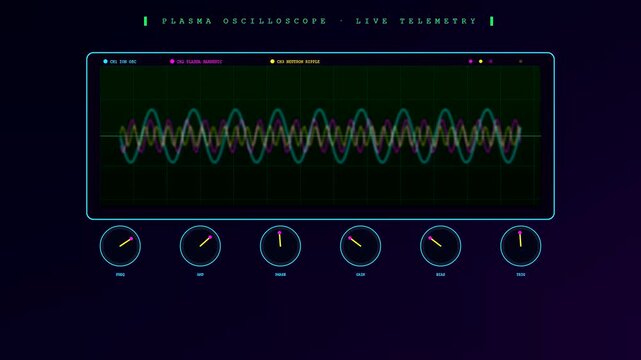Screen dimensions: 641x360
Task: Adjust the AMP knob dial
Action: (200, 246)
